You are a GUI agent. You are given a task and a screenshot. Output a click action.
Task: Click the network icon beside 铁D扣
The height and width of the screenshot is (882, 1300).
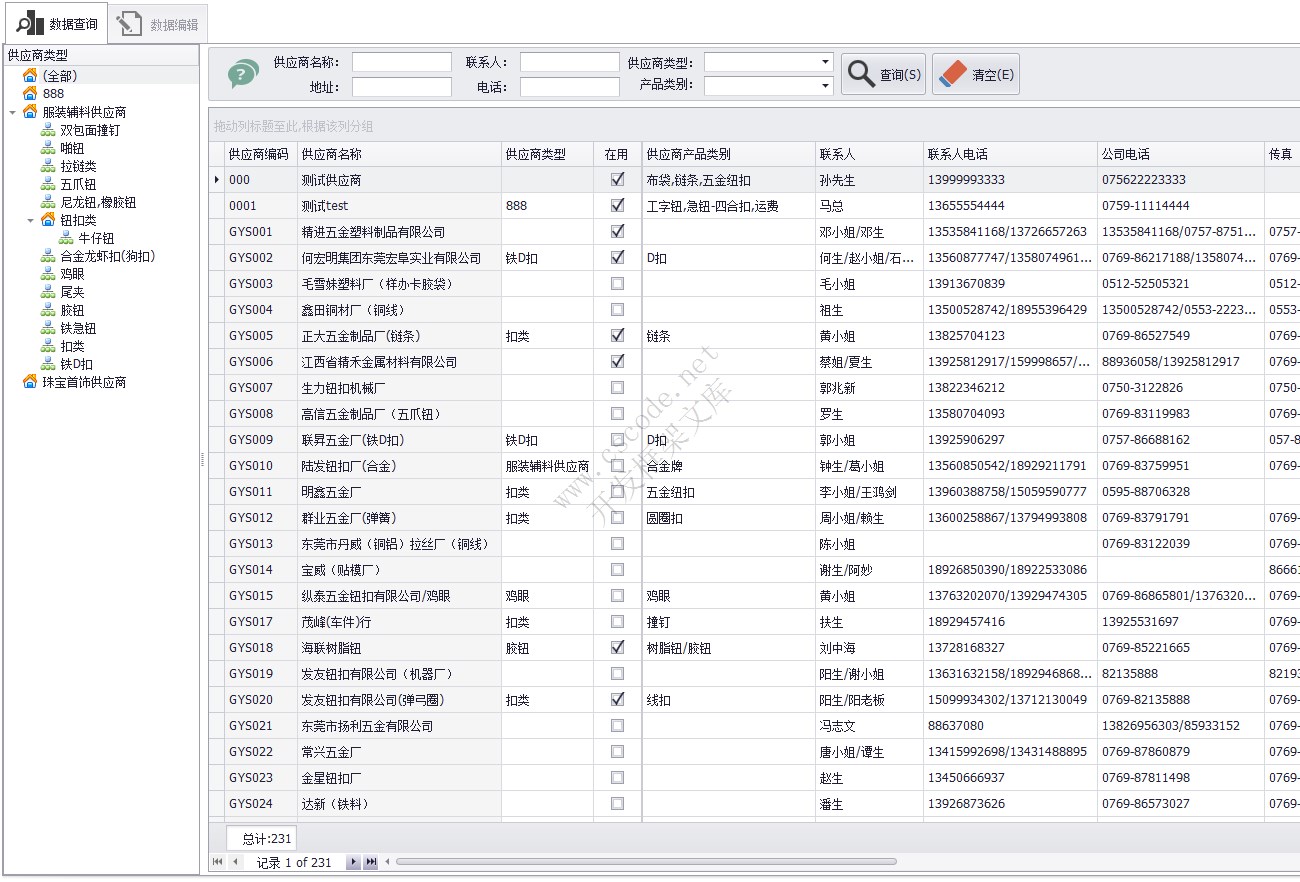click(48, 364)
